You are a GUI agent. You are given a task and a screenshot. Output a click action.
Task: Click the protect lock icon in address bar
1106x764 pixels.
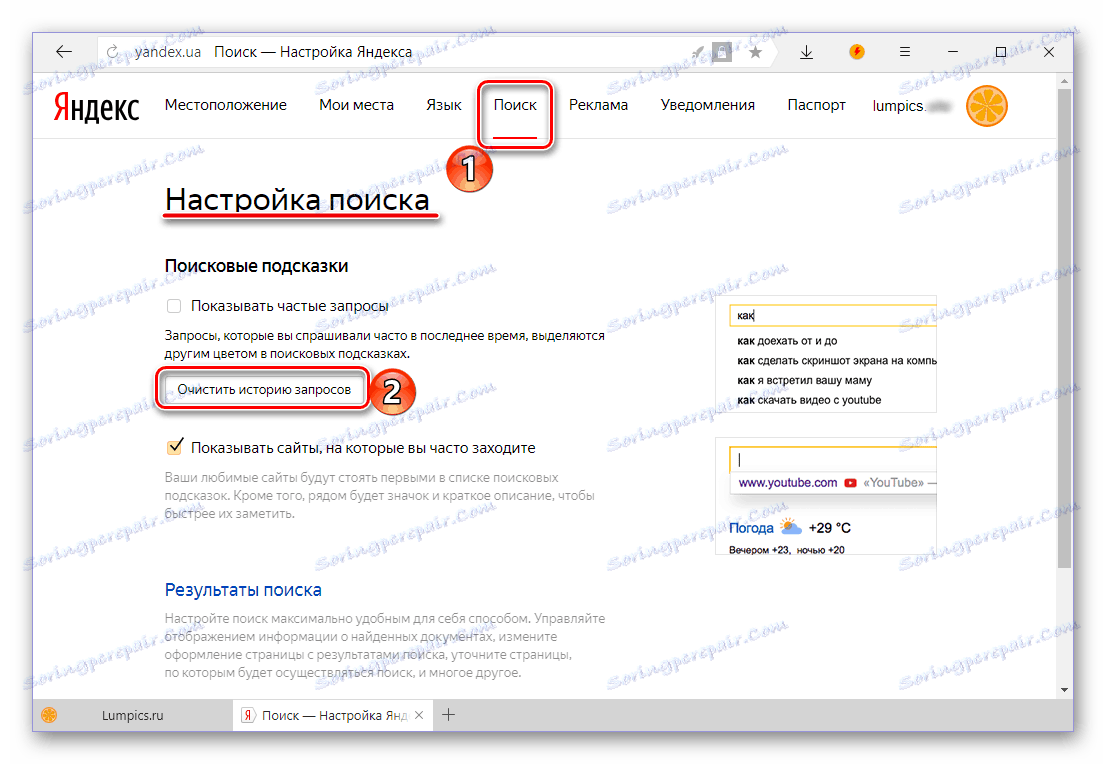click(x=722, y=51)
